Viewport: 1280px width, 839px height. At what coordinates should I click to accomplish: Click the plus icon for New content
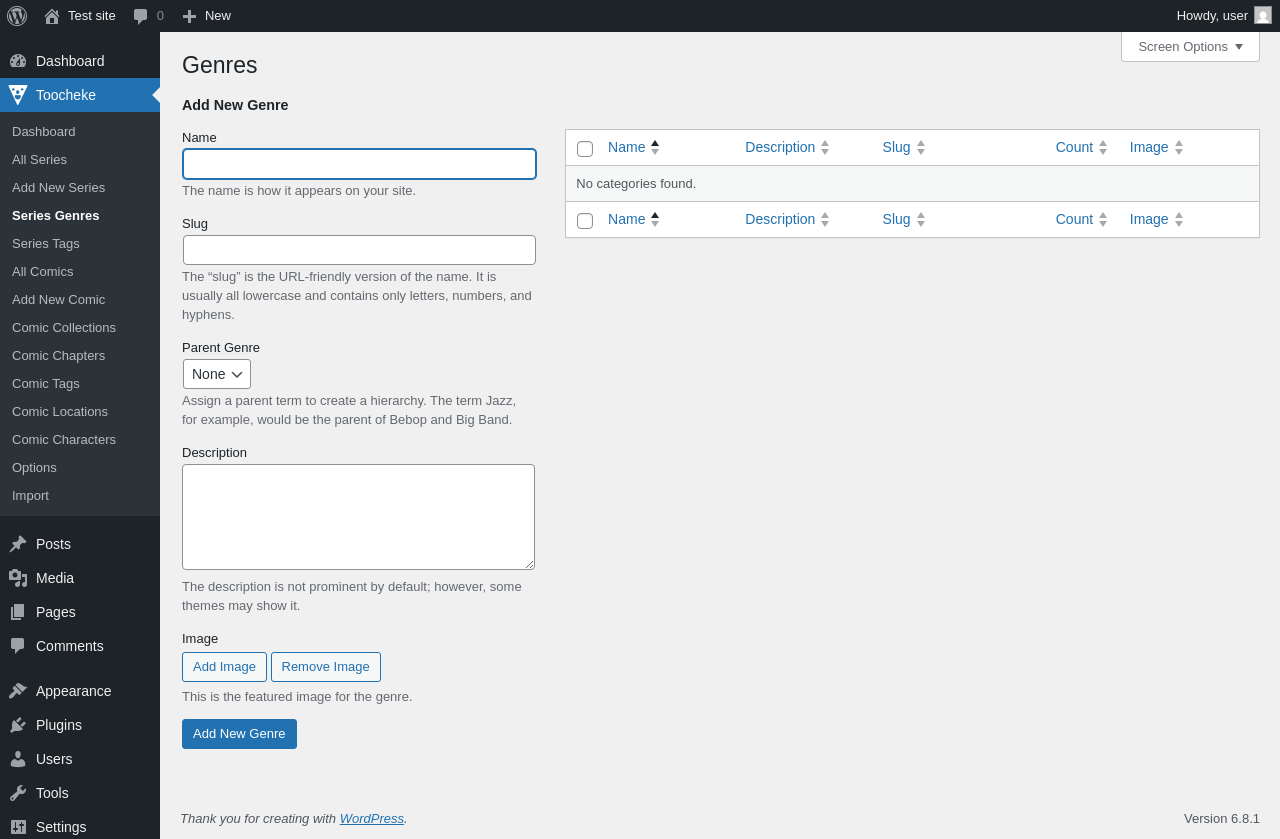(189, 16)
